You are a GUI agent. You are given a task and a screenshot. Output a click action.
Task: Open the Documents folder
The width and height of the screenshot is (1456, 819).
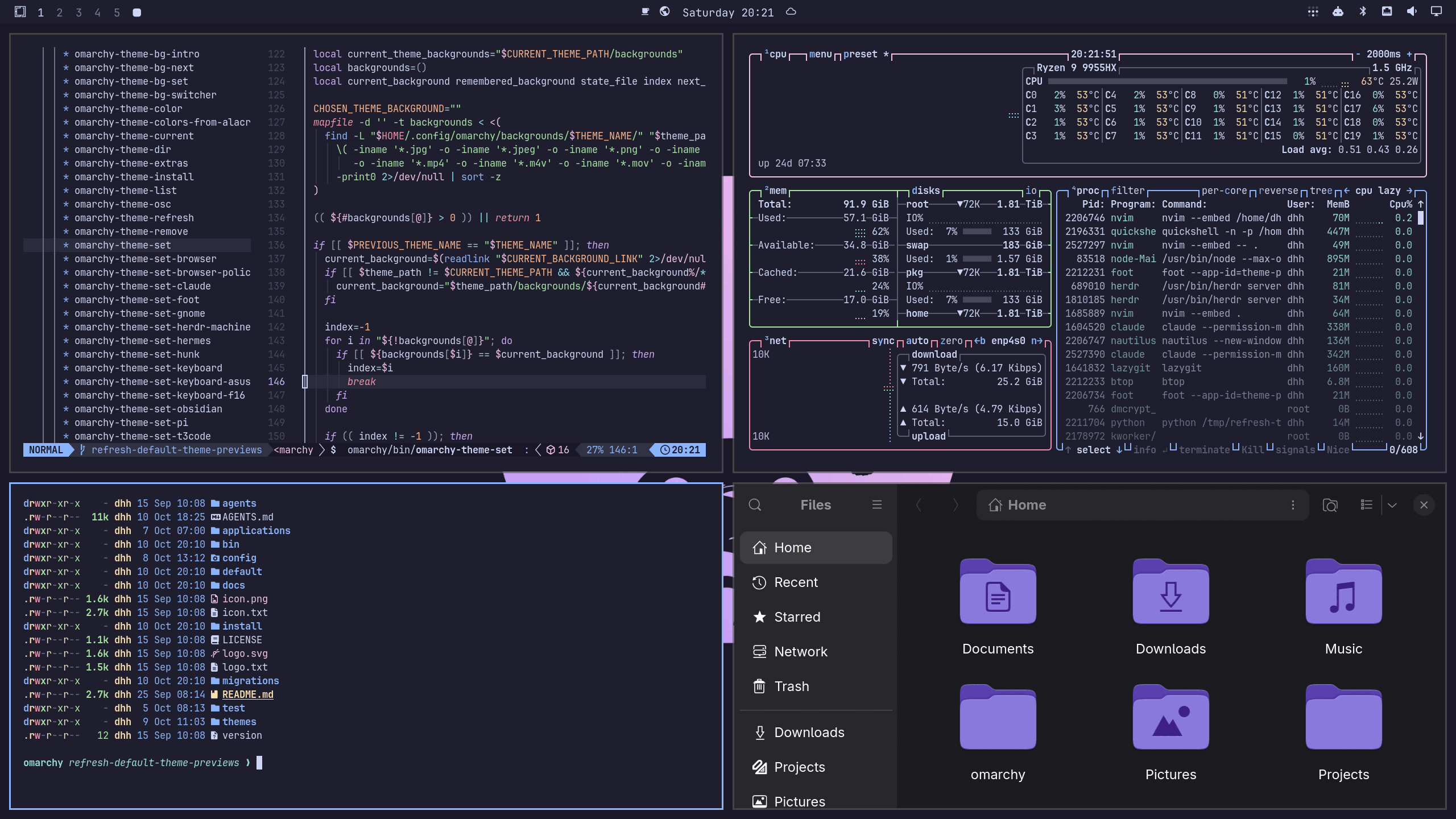998,607
